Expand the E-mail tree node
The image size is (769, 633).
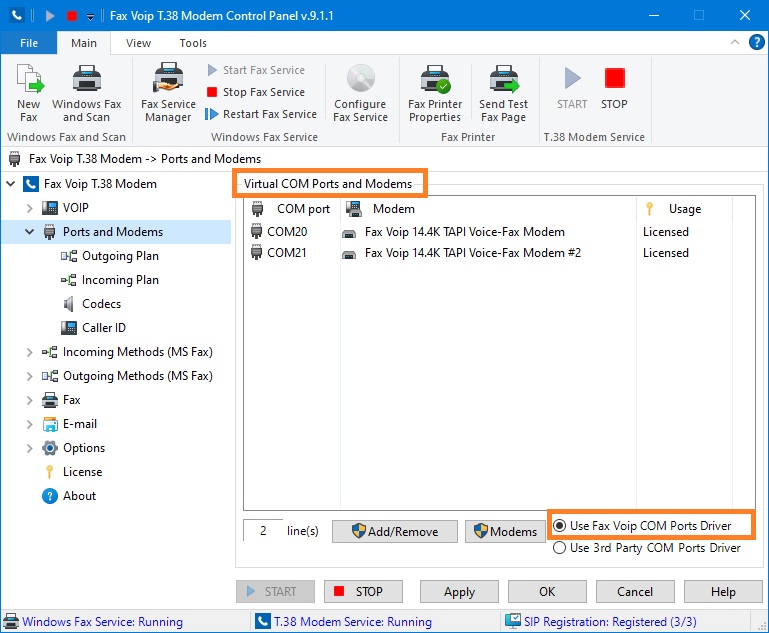tap(29, 424)
